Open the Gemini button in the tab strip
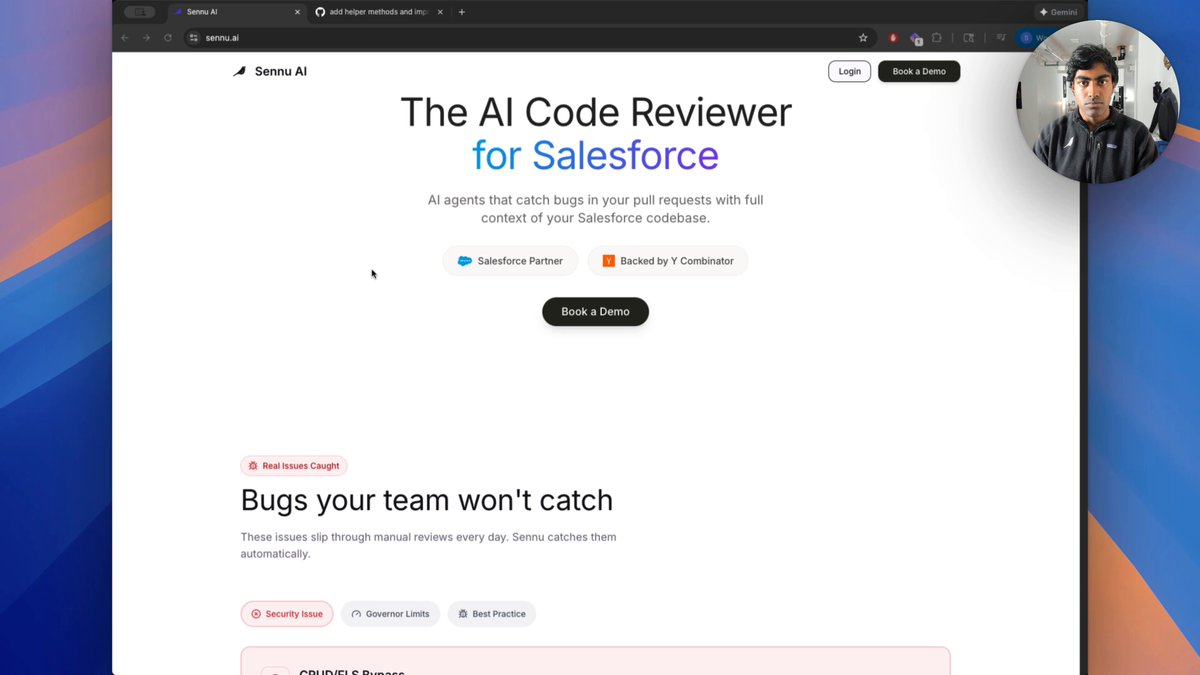The image size is (1200, 675). coord(1058,12)
